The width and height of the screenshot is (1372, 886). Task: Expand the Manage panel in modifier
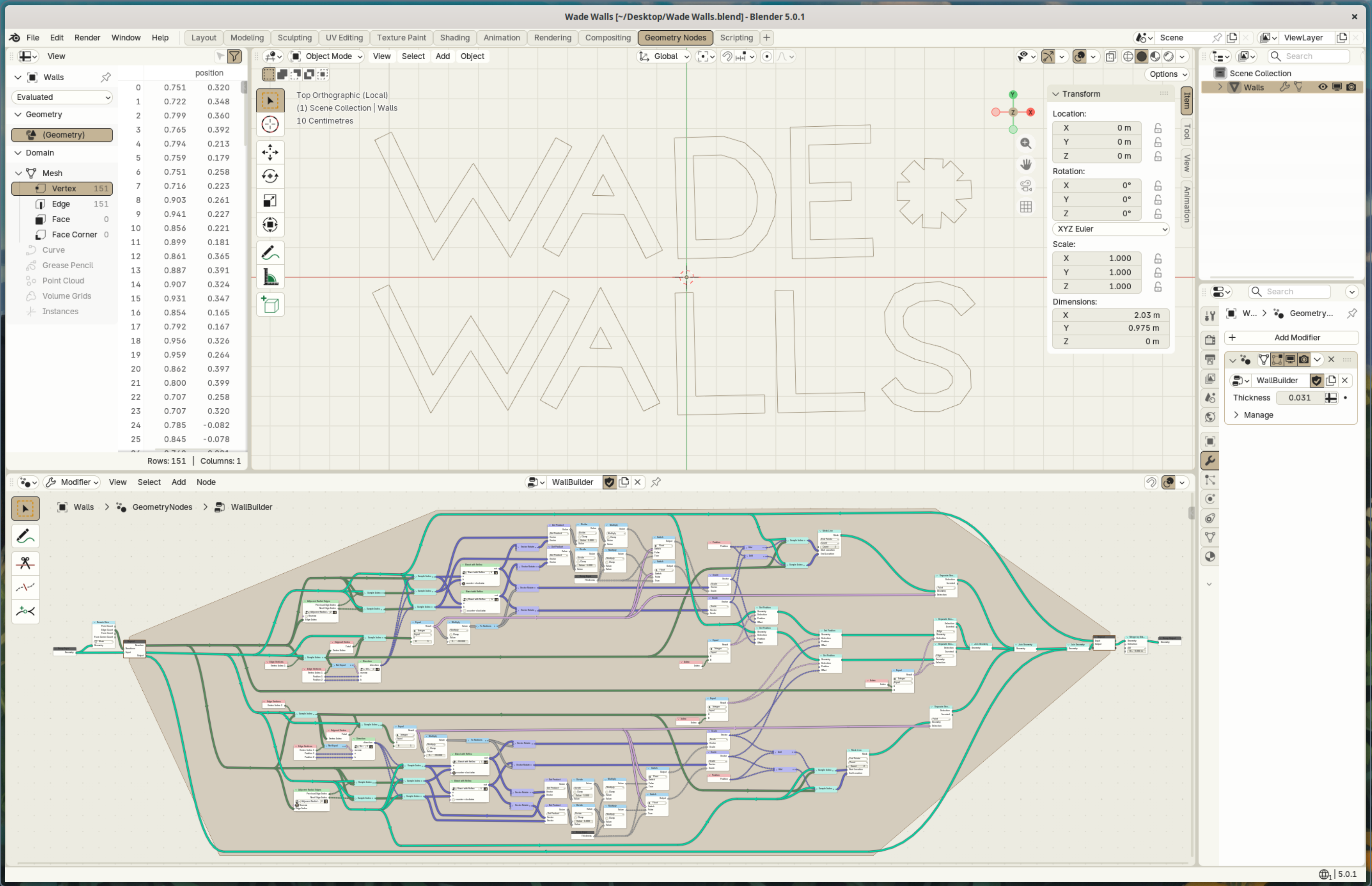1258,415
